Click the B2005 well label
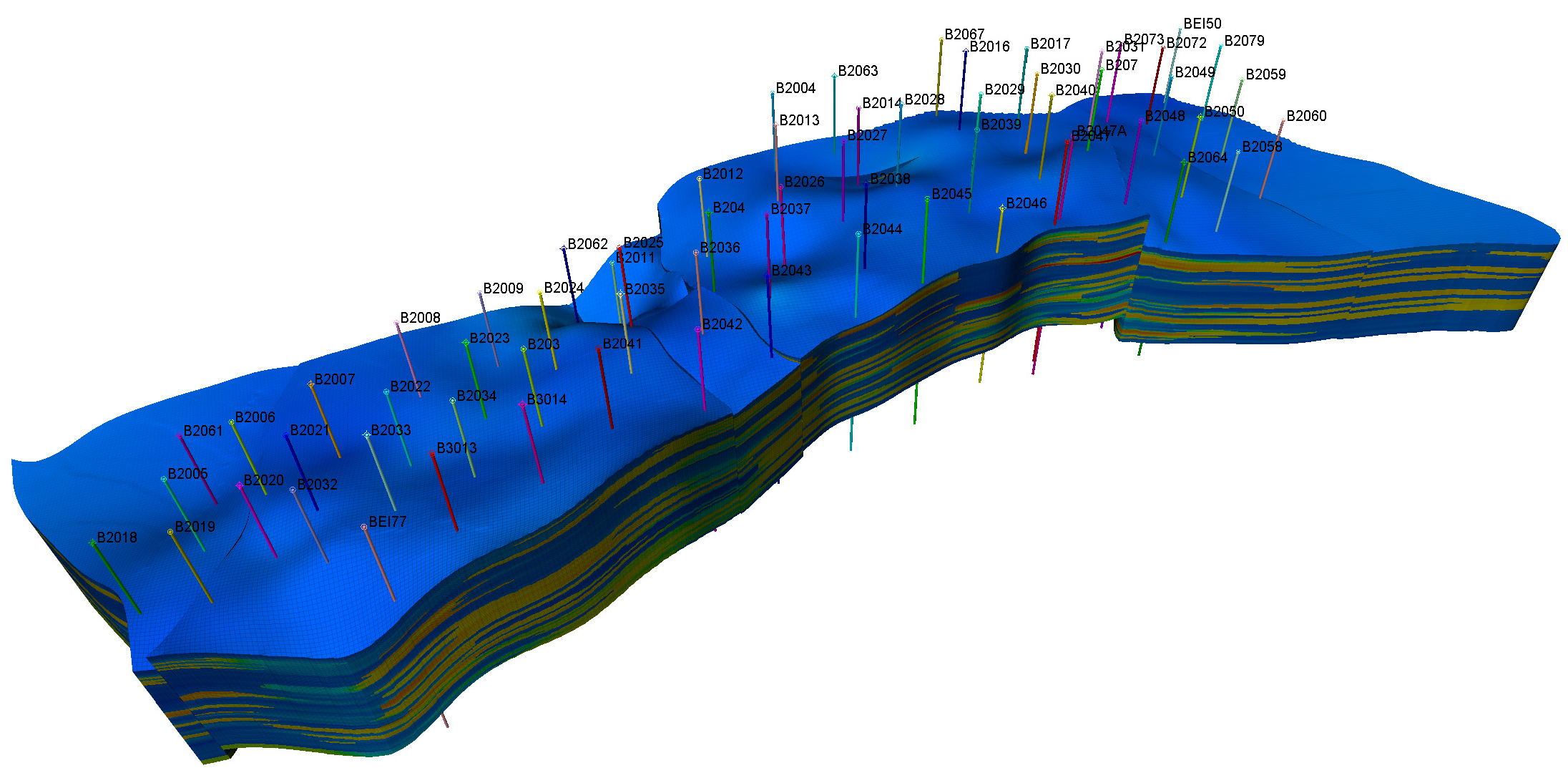The height and width of the screenshot is (778, 1568). pyautogui.click(x=187, y=474)
